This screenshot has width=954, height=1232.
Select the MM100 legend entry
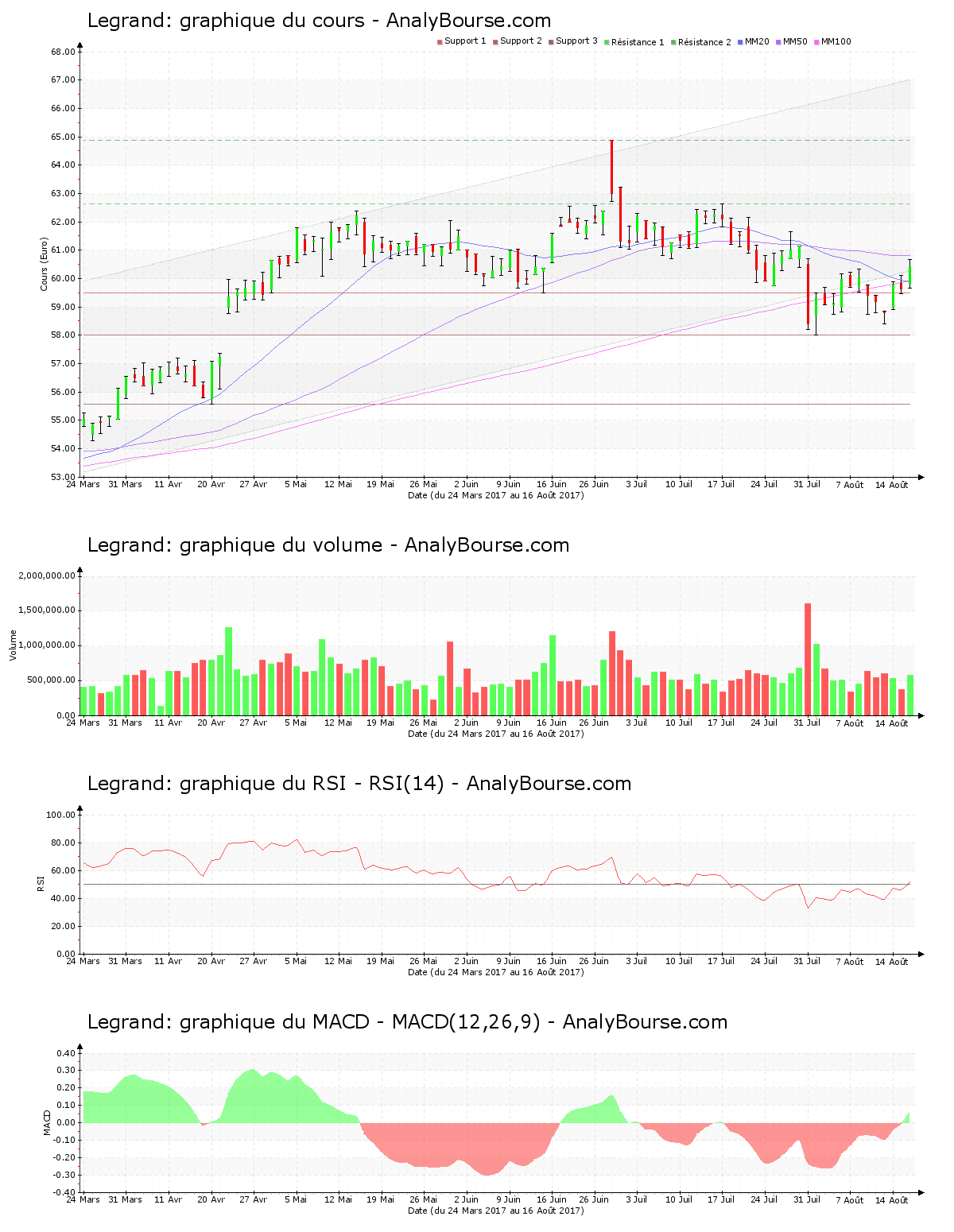tap(832, 41)
